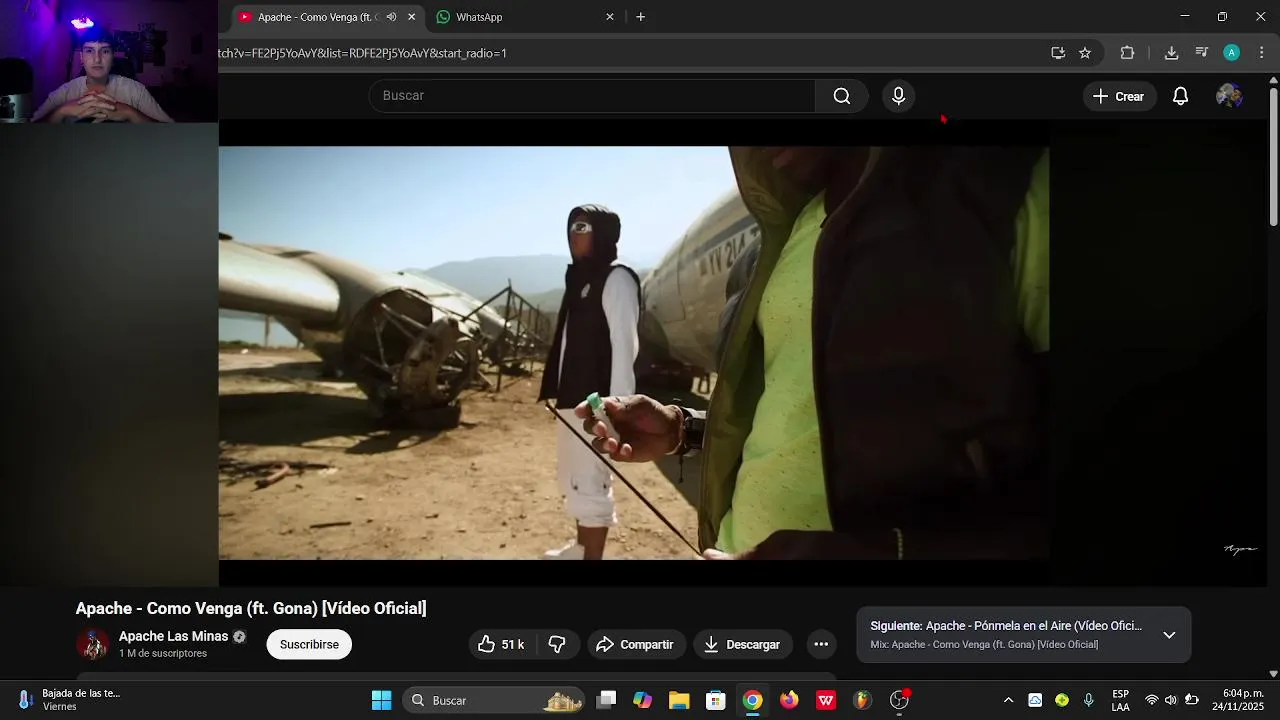Click the system tray volume icon

coord(1171,700)
